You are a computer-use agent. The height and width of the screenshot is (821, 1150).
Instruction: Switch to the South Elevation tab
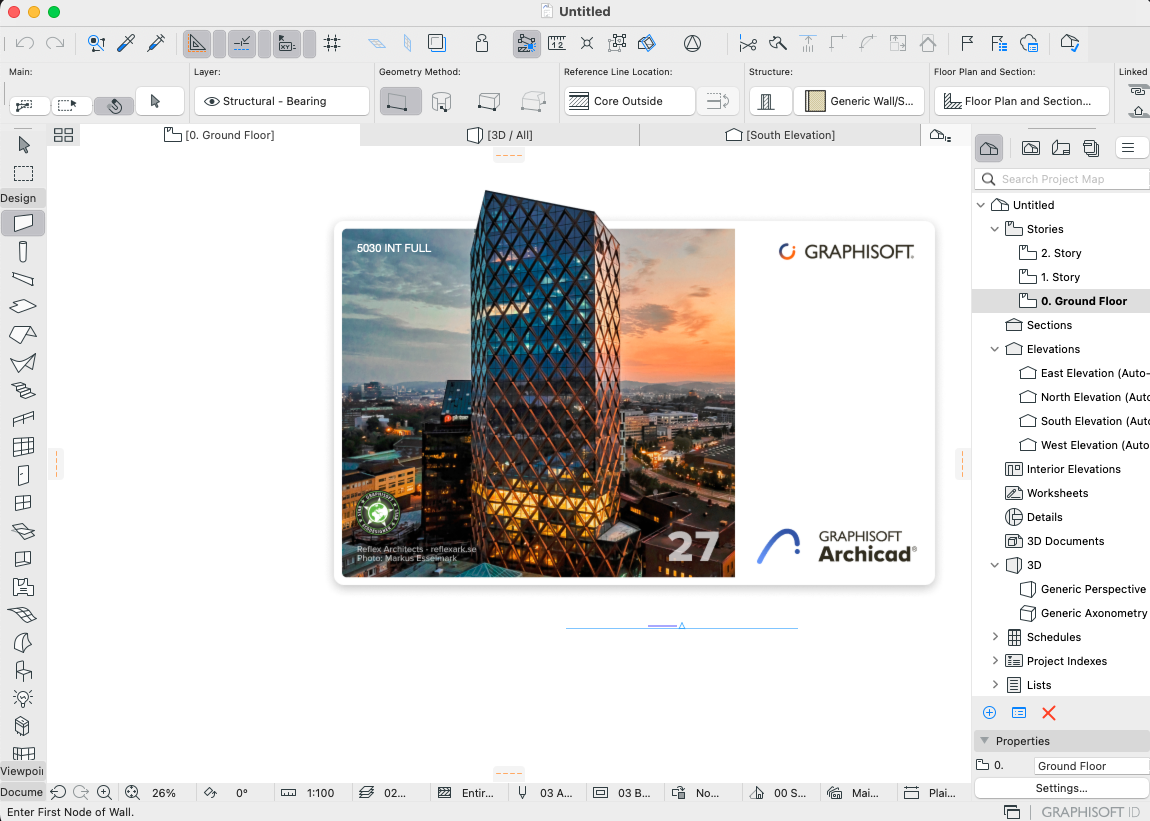(780, 135)
